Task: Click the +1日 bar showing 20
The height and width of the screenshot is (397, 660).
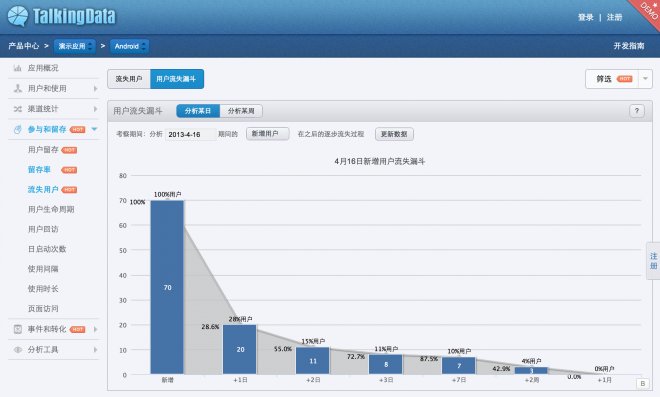Action: point(240,349)
